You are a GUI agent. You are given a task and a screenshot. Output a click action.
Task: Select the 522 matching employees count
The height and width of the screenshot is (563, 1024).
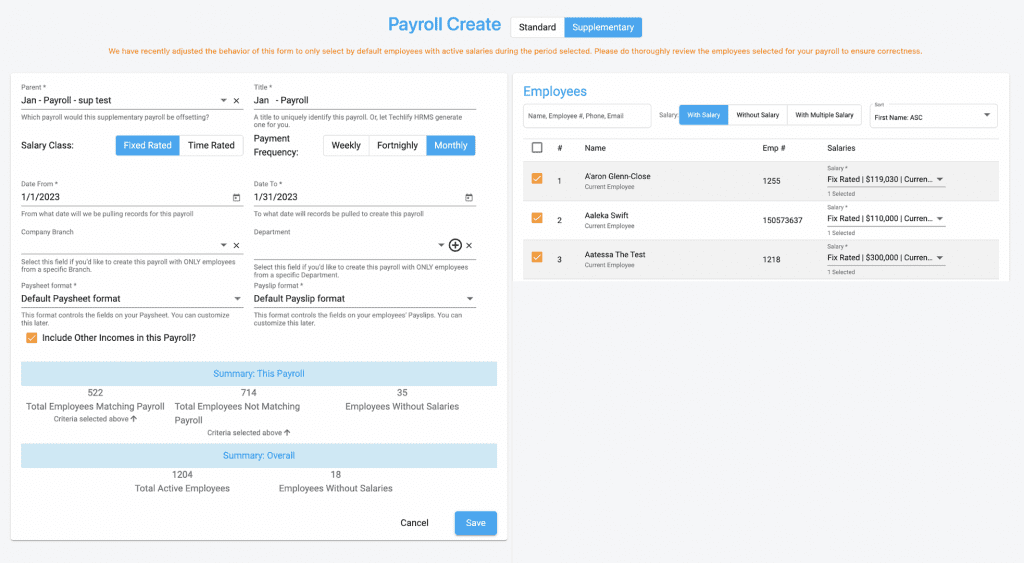(x=95, y=393)
